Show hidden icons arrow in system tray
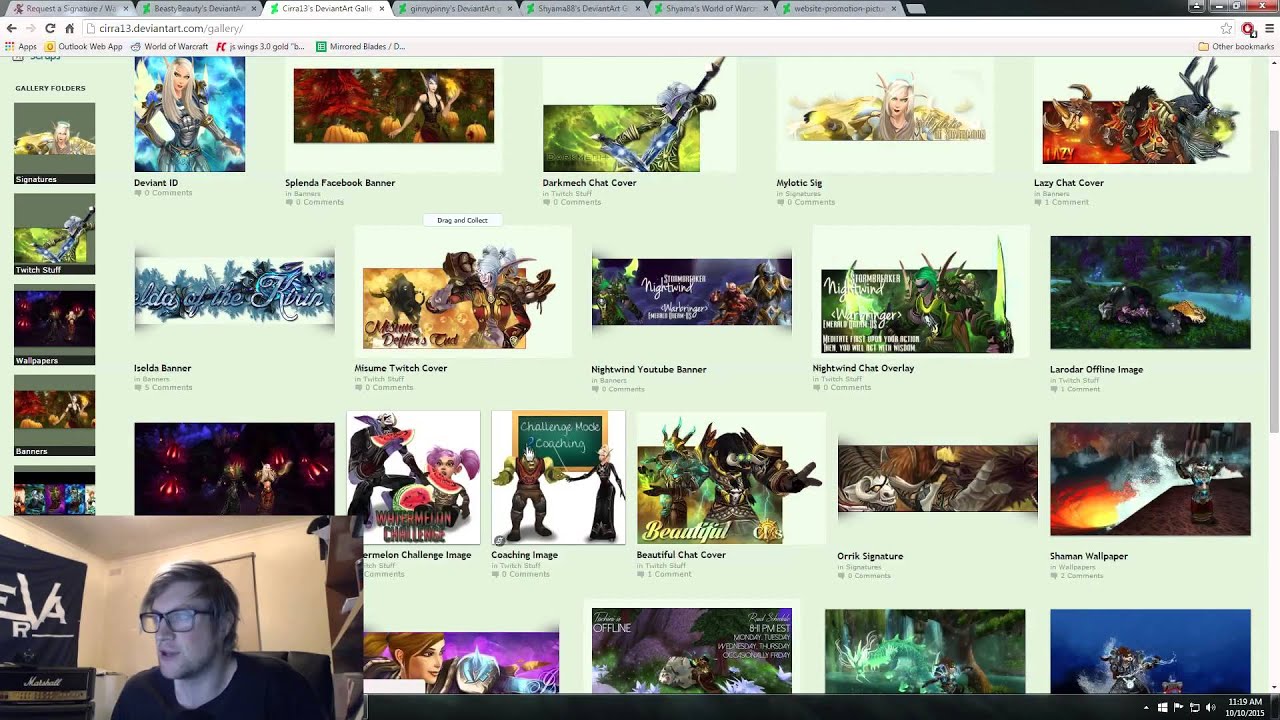 (x=1146, y=707)
